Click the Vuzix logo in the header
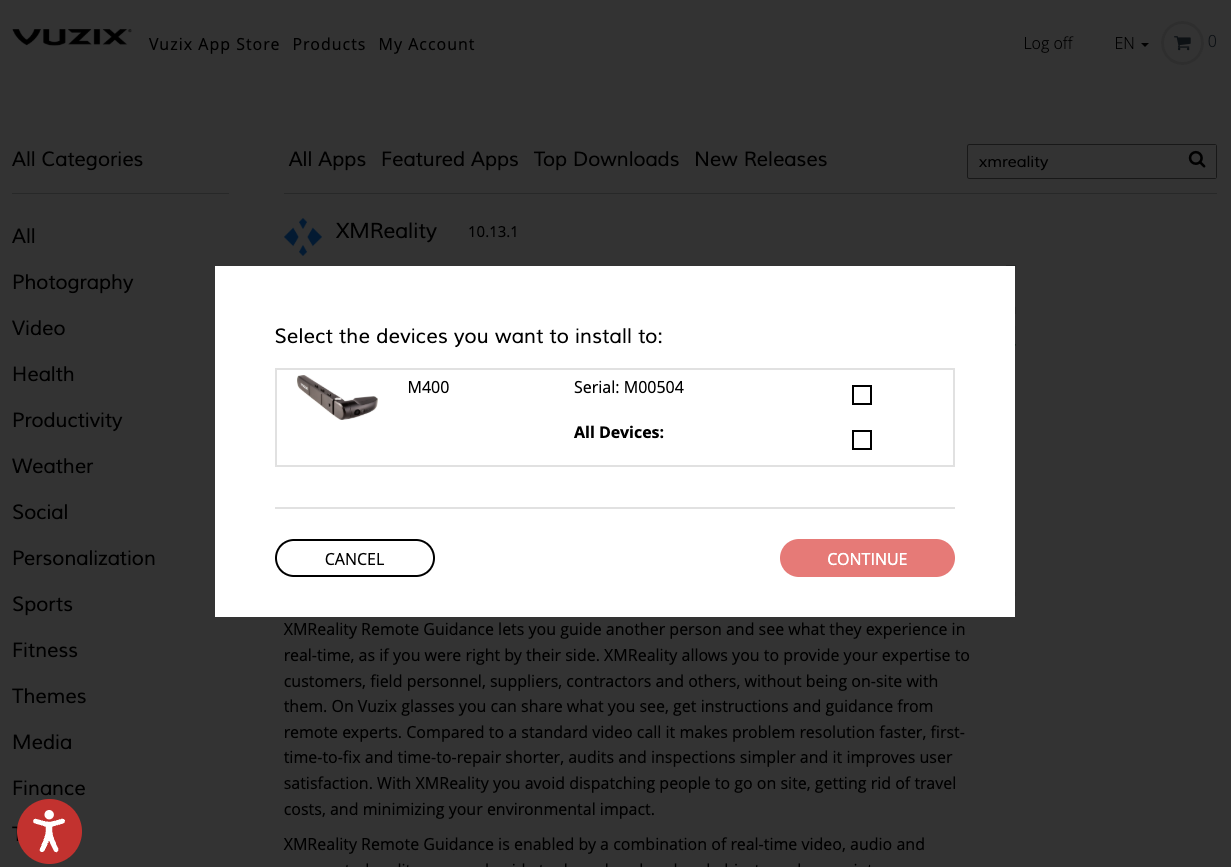The image size is (1231, 867). coord(70,36)
